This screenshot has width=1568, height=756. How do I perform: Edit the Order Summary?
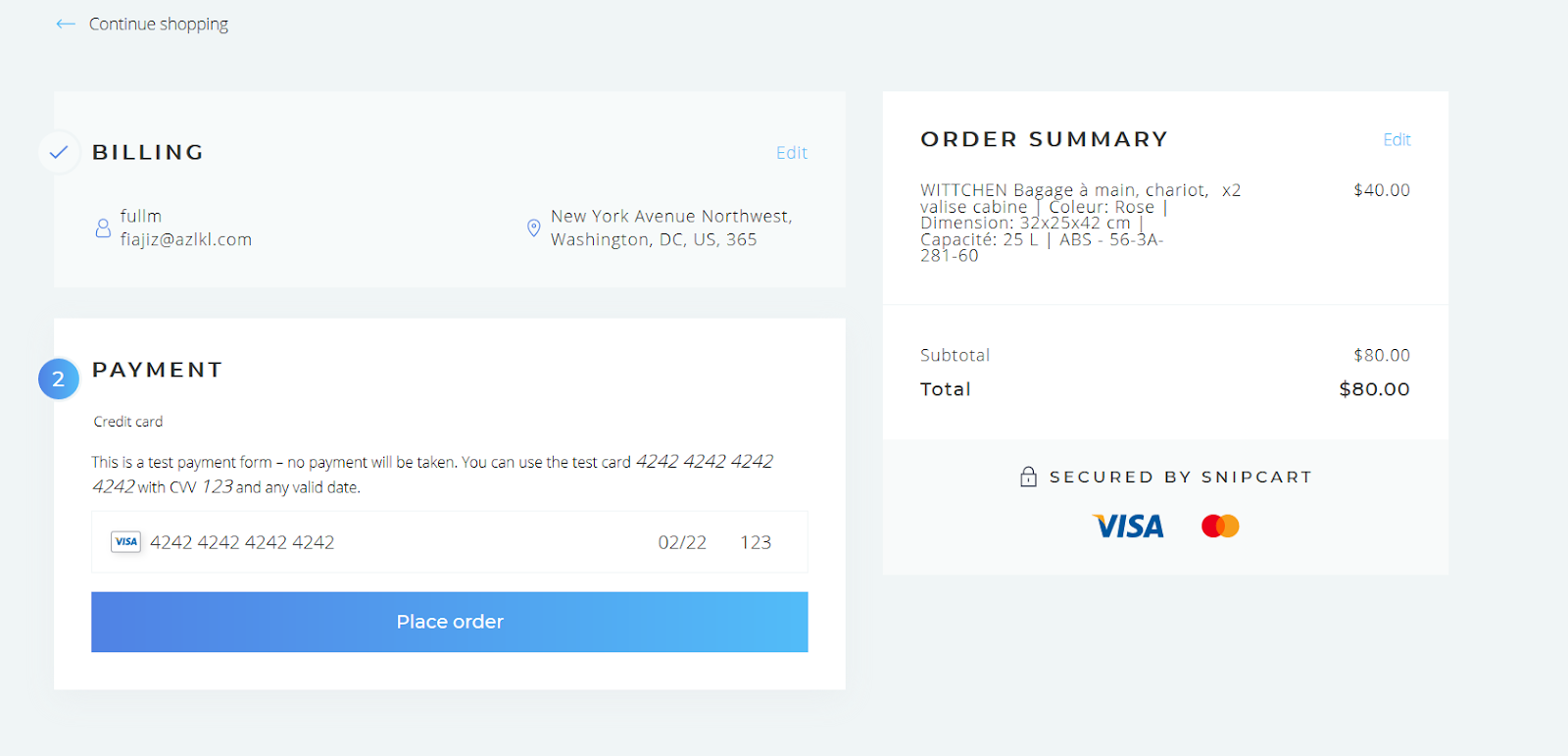1396,139
